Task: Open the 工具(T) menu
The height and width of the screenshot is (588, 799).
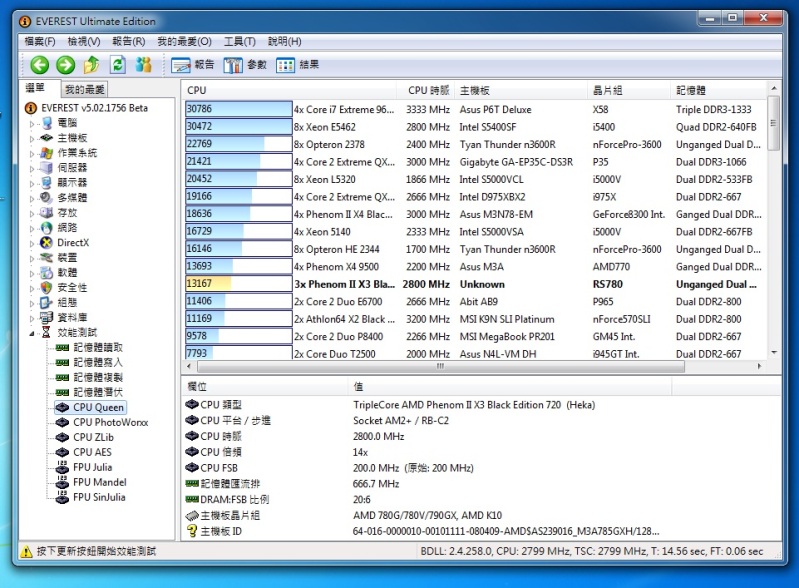Action: [239, 41]
